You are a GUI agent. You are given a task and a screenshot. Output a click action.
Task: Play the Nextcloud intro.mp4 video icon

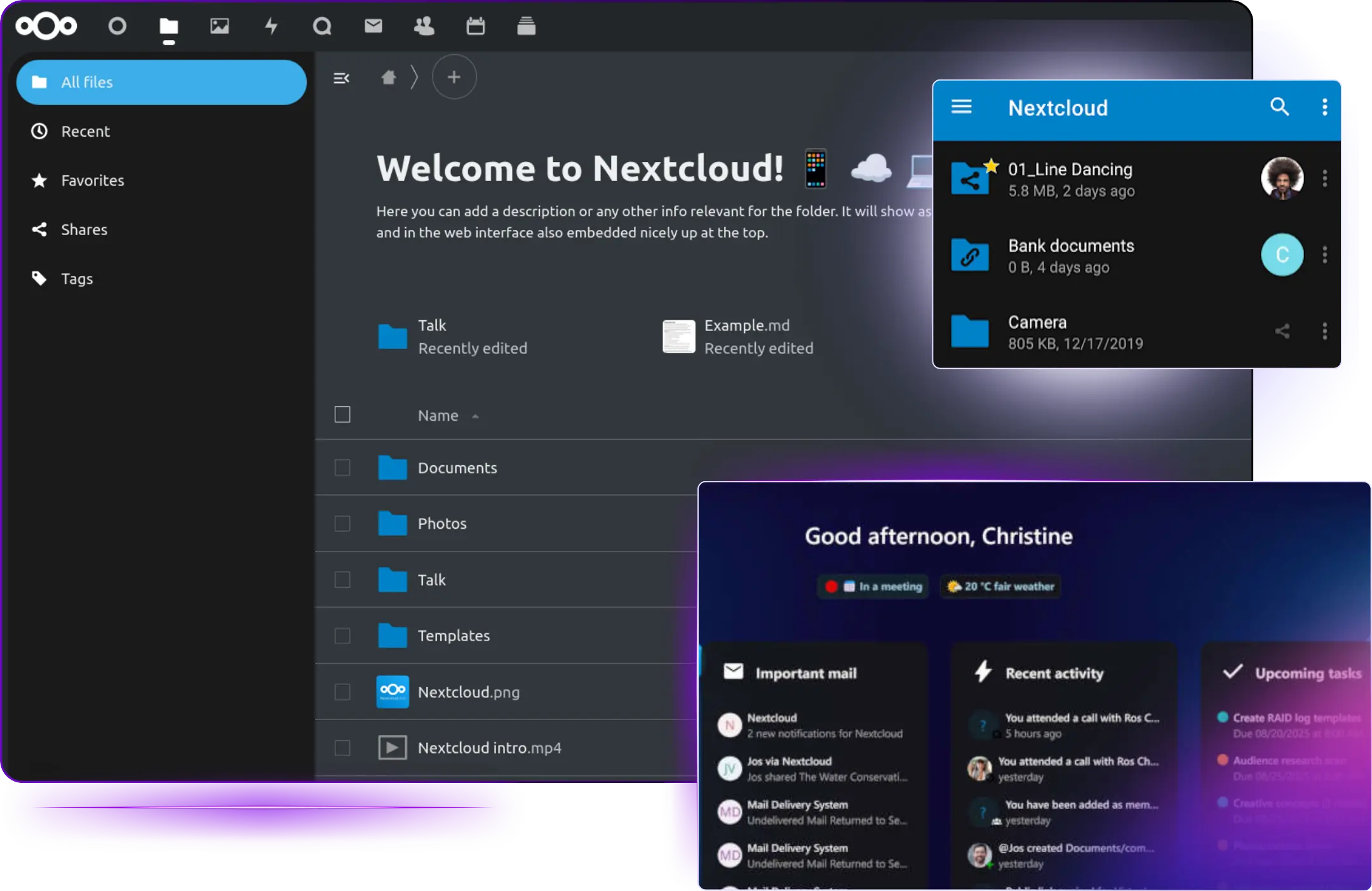pyautogui.click(x=393, y=748)
